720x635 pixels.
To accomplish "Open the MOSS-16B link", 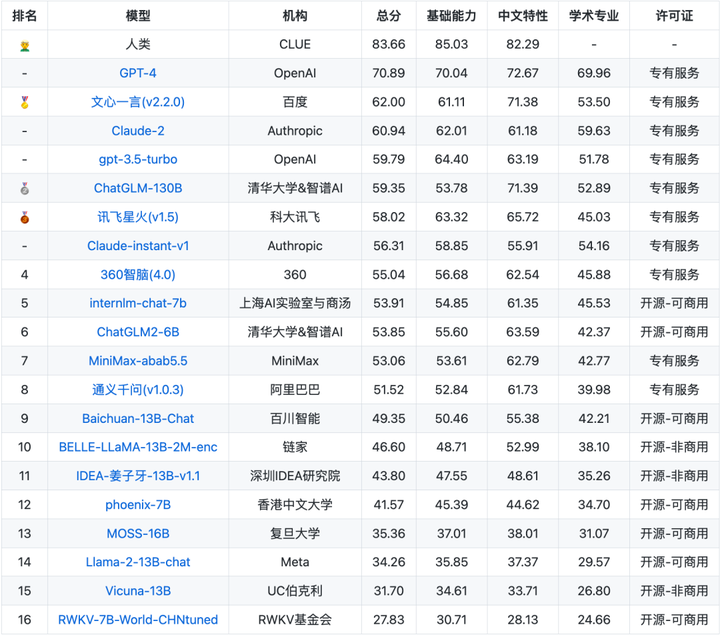I will [x=138, y=534].
